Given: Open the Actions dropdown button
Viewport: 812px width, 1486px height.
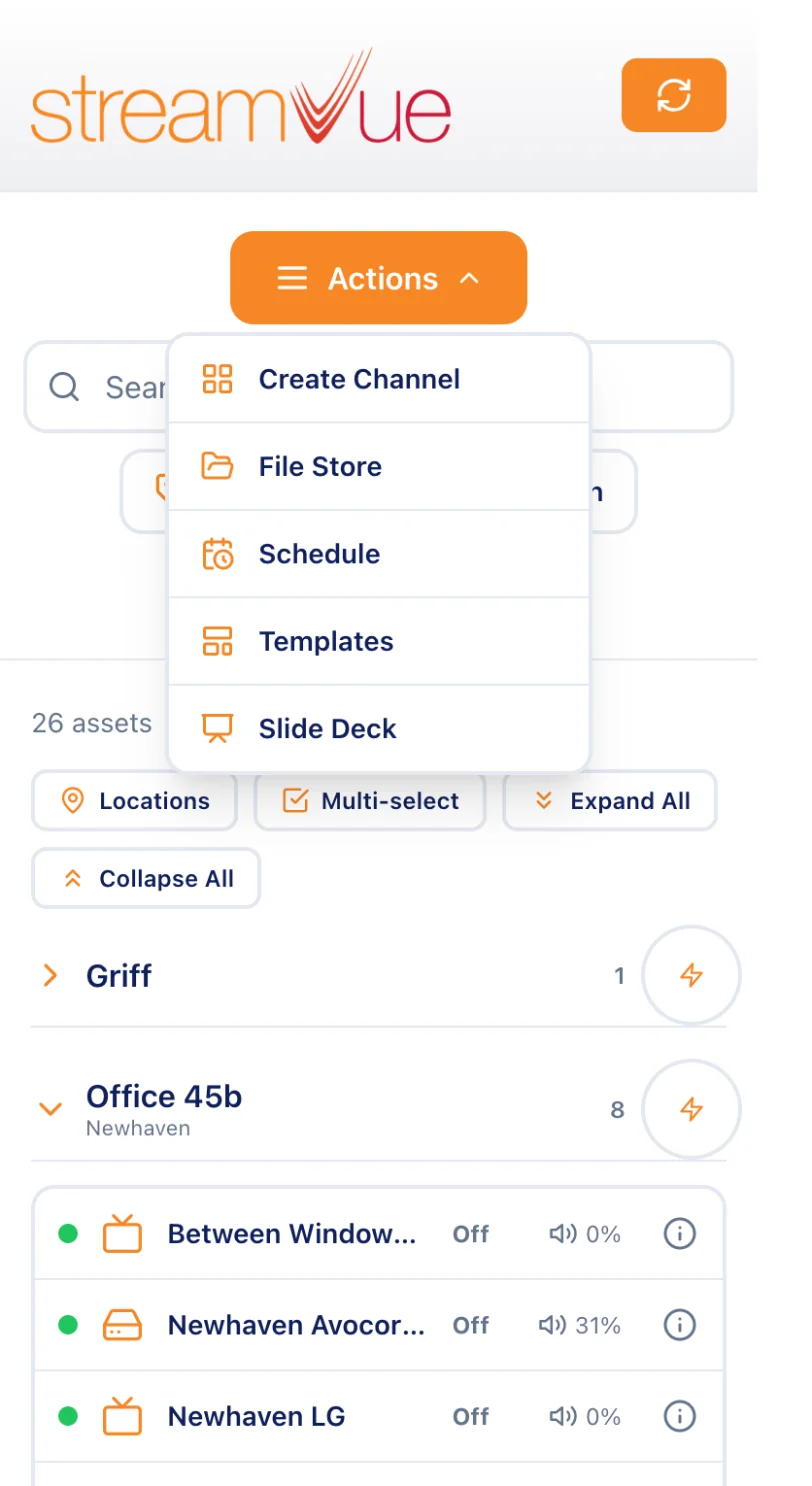Looking at the screenshot, I should pos(378,278).
